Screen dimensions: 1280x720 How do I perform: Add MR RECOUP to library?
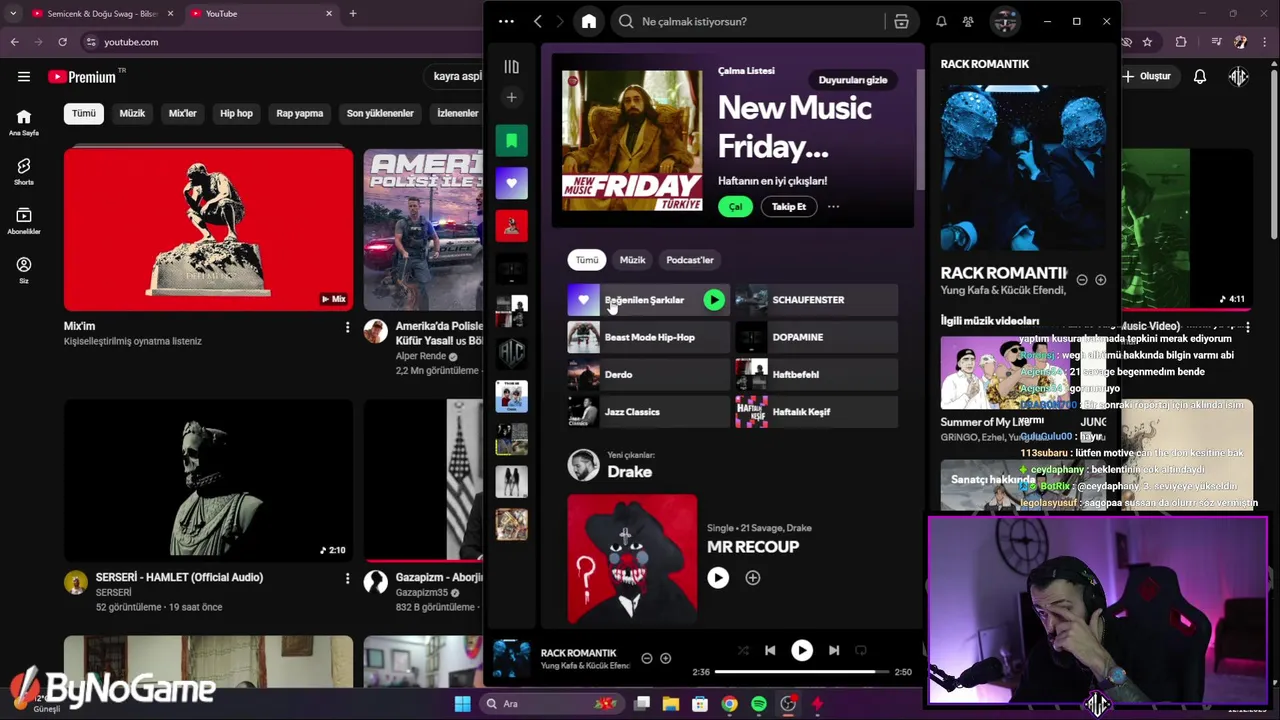point(753,577)
